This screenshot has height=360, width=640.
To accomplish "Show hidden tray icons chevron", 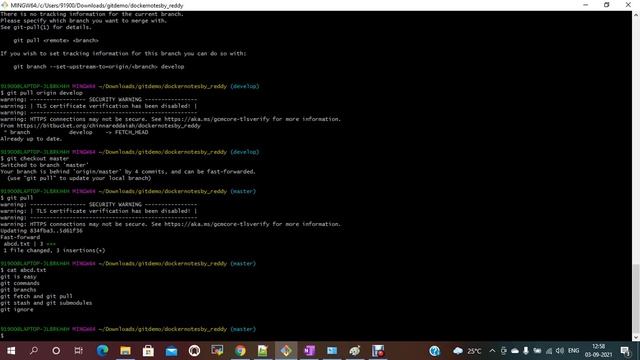I will 492,351.
